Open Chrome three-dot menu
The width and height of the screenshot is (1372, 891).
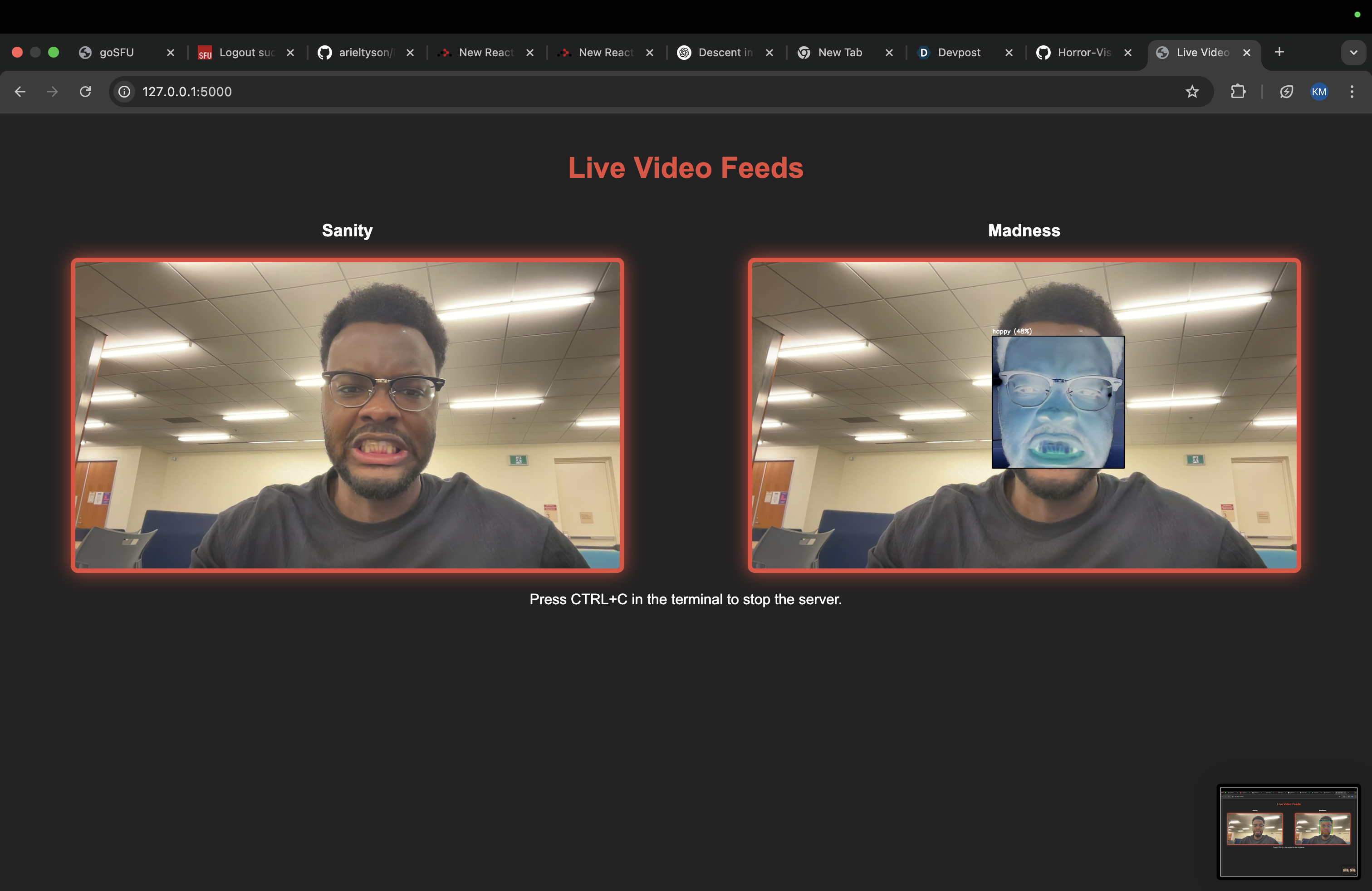[x=1352, y=92]
